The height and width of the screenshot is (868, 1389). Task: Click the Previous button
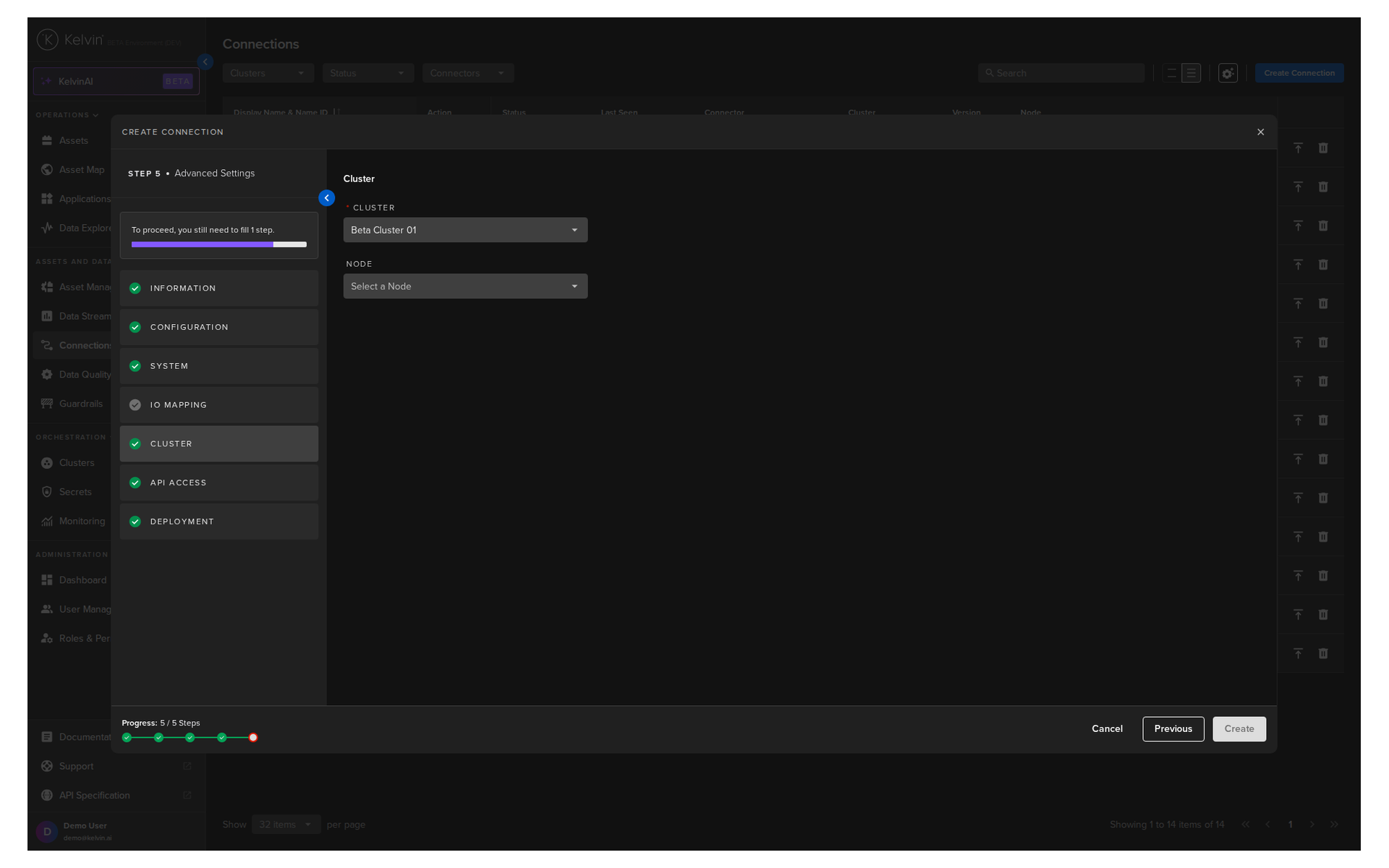point(1173,728)
